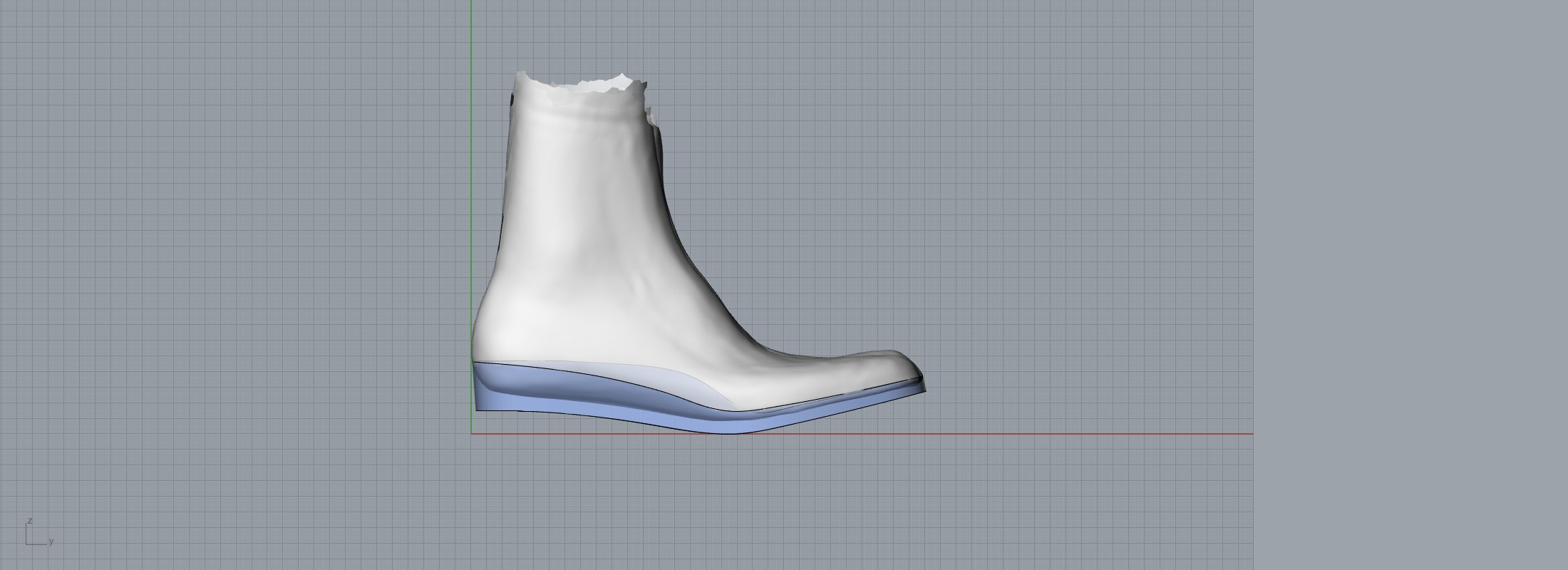Viewport: 1568px width, 570px height.
Task: Click the y label on the axis icon
Action: (x=51, y=541)
